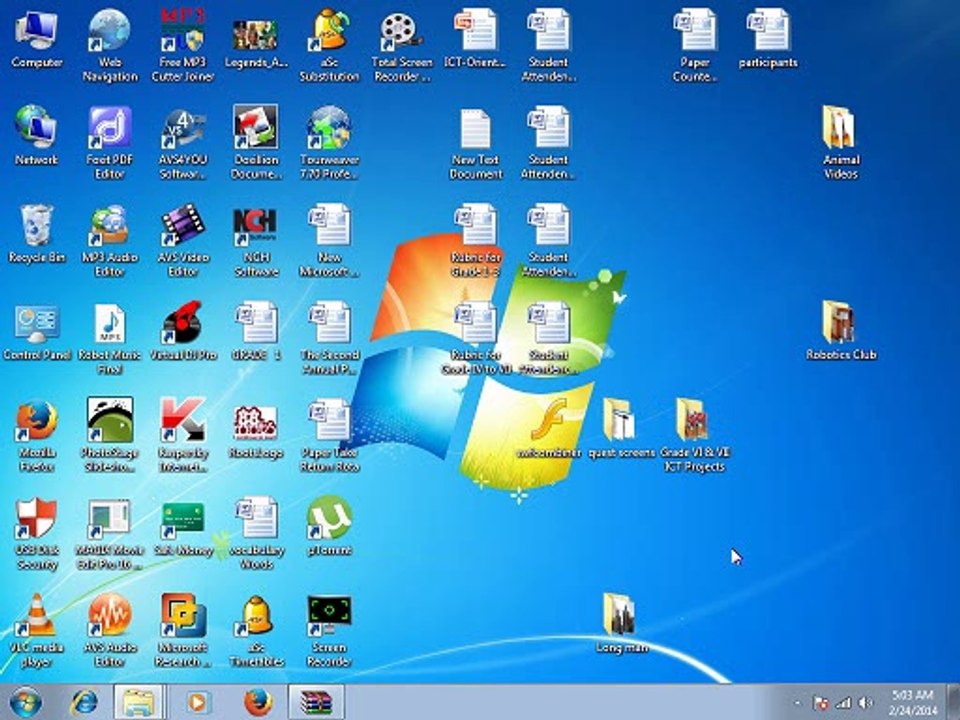
Task: Open the volume speaker tray icon
Action: 865,703
